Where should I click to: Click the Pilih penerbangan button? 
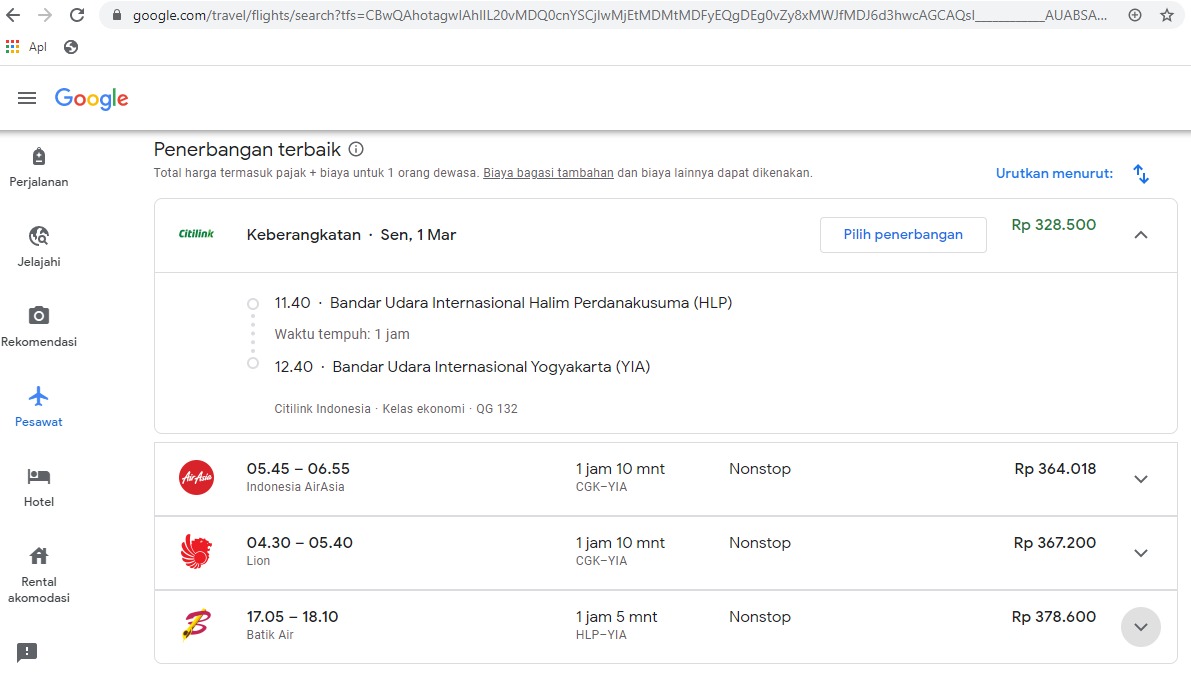pos(903,235)
